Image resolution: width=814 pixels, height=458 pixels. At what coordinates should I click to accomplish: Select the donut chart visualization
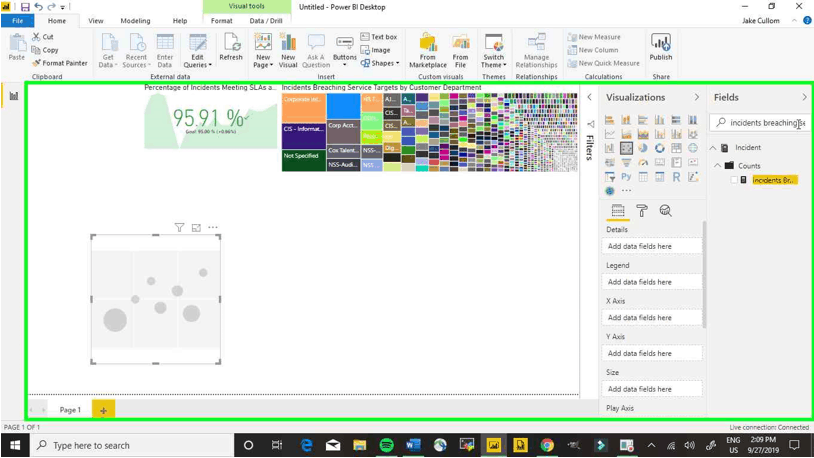click(x=659, y=148)
